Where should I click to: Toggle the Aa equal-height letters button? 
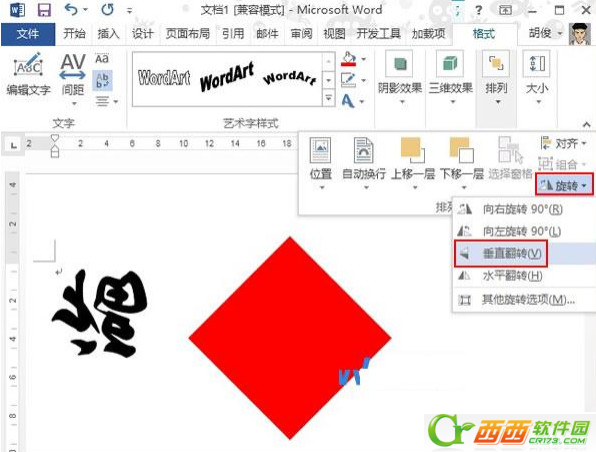[x=102, y=59]
